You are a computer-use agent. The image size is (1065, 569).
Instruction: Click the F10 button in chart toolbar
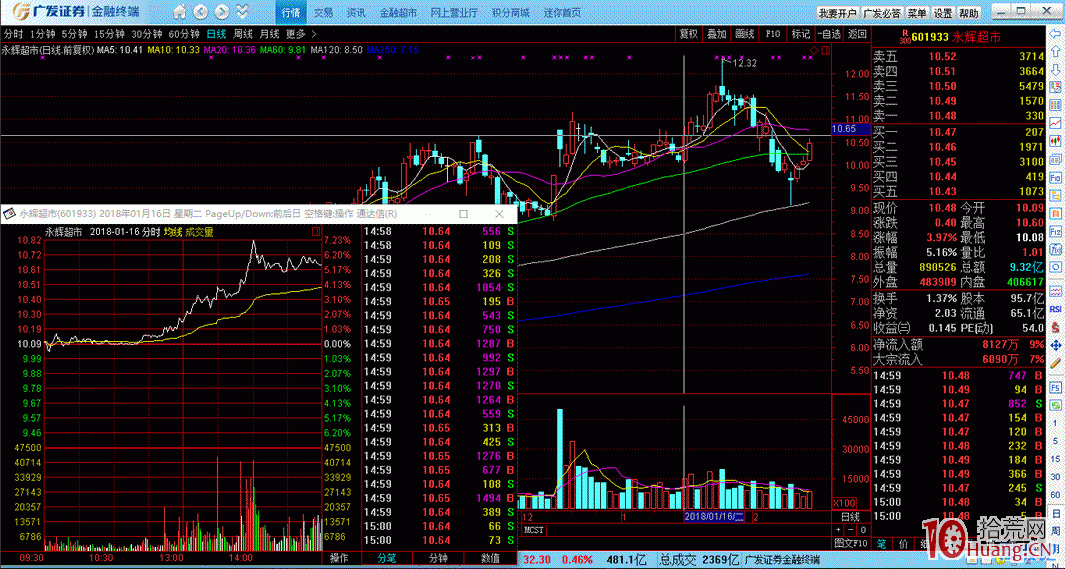click(772, 33)
